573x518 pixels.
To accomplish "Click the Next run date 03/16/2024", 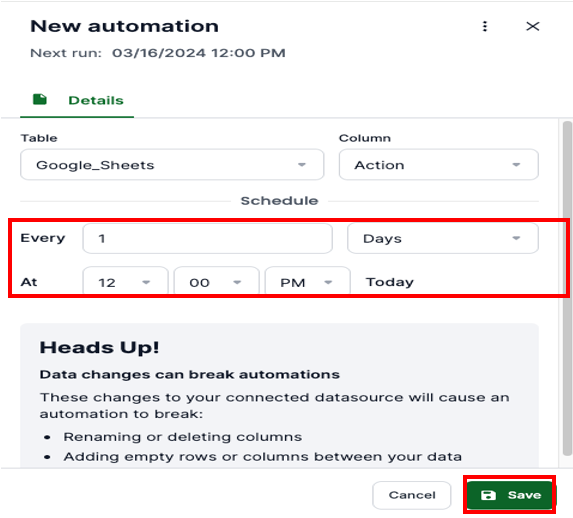I will coord(159,53).
